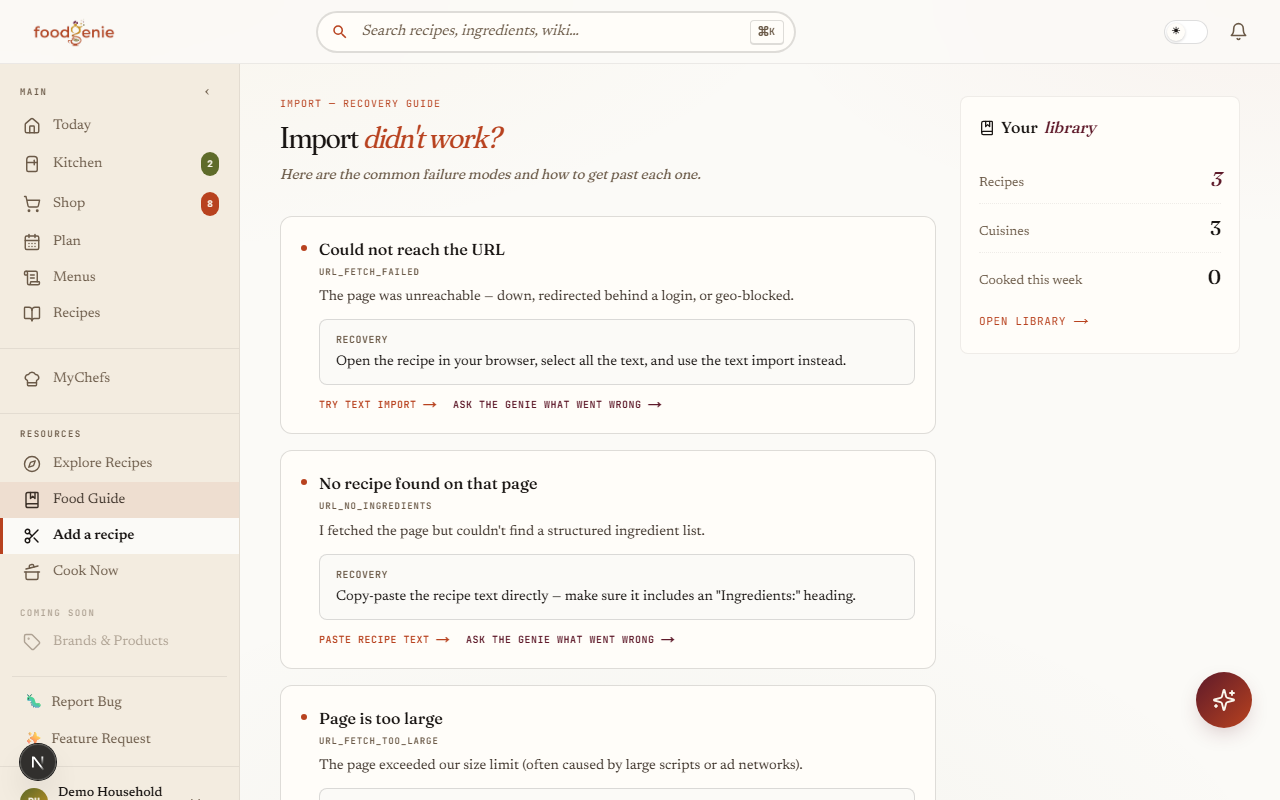1280x800 pixels.
Task: Click the foodgenie logo
Action: pos(74,32)
